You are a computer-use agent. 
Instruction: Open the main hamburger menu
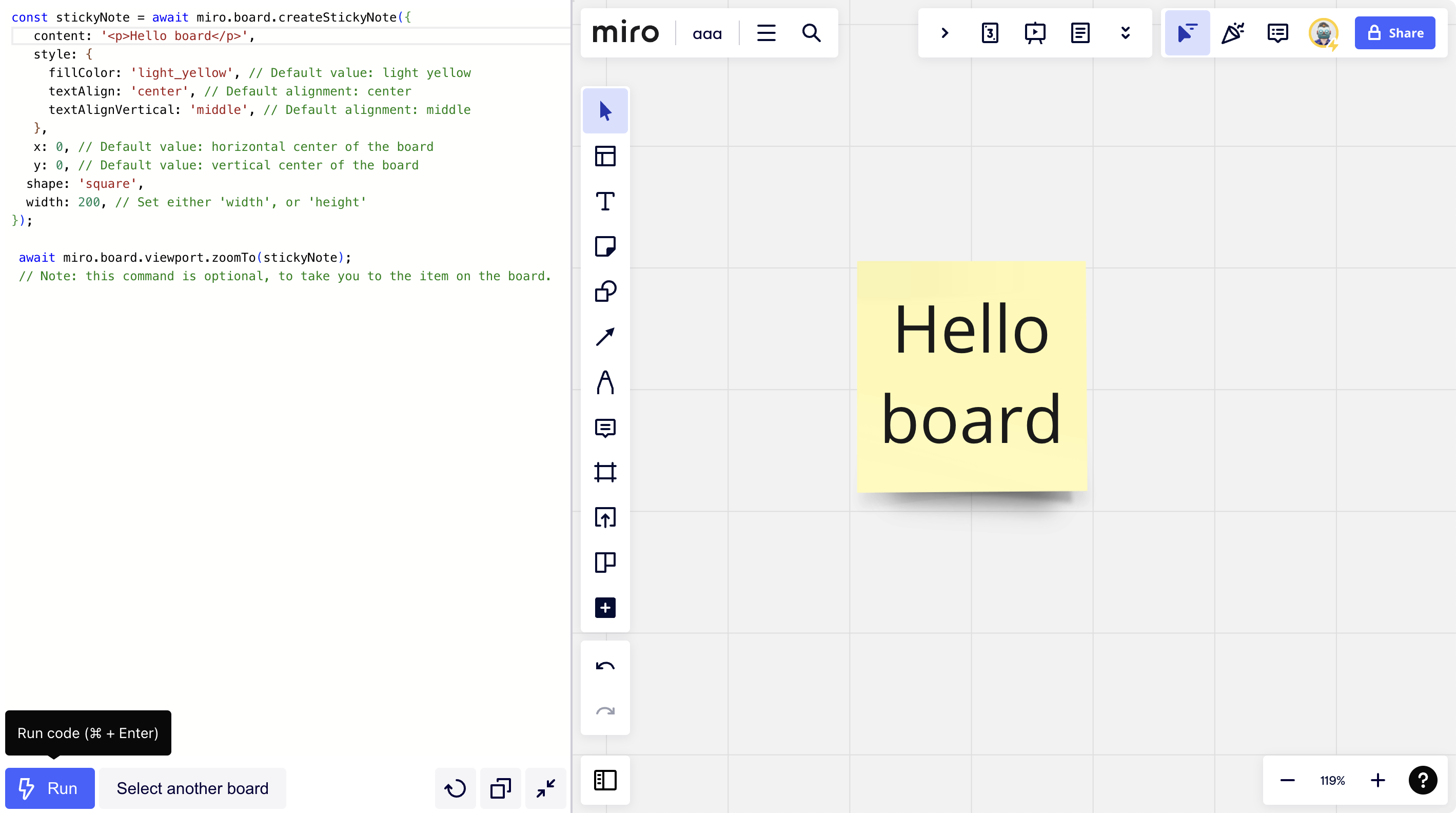click(766, 33)
